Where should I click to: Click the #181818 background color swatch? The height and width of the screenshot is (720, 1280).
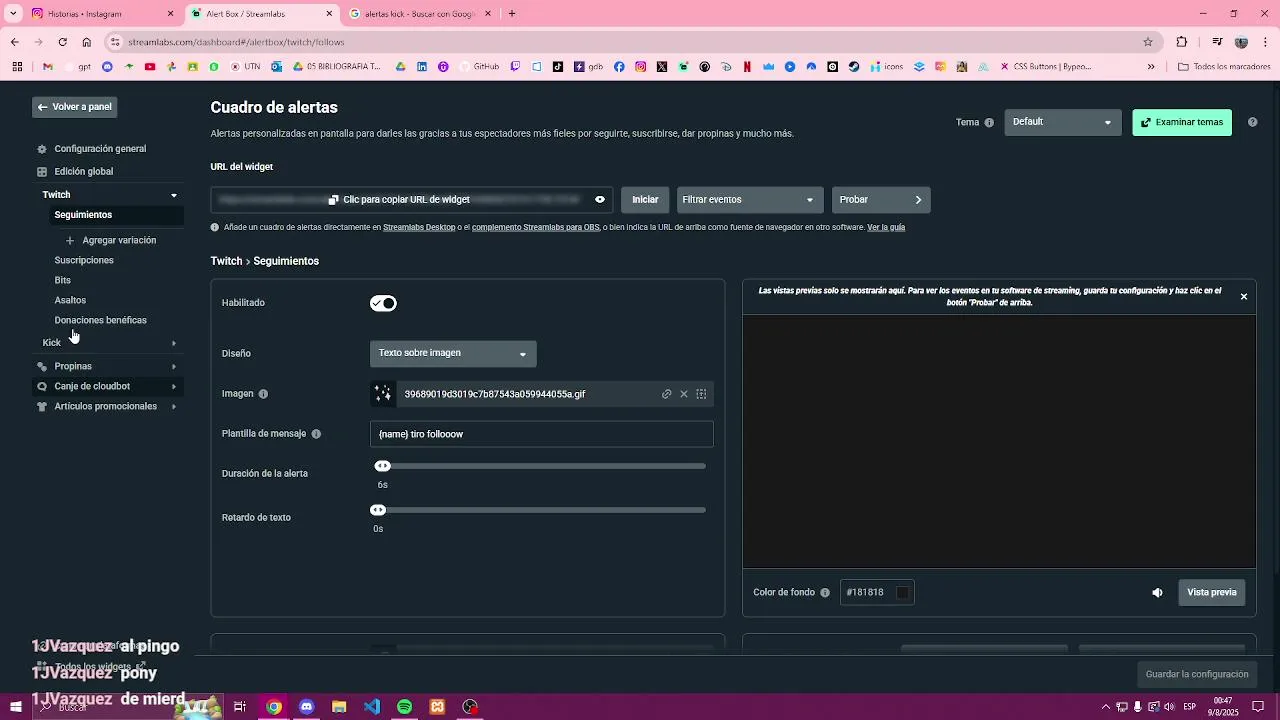902,593
